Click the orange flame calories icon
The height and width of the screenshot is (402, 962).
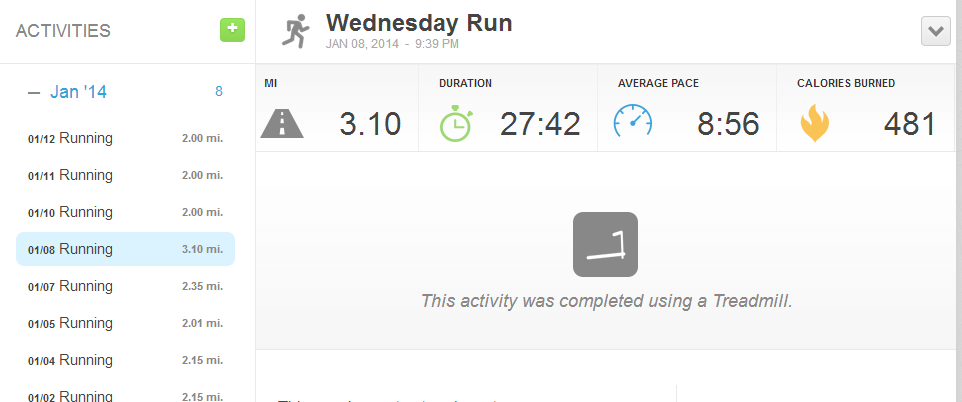(x=815, y=124)
